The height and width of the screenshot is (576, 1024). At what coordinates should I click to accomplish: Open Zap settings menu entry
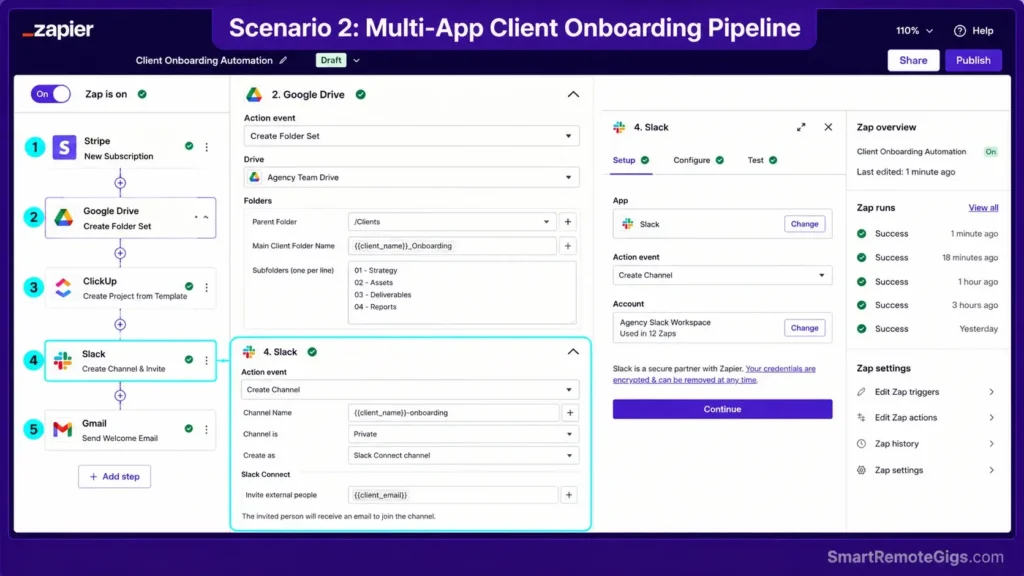pos(926,470)
